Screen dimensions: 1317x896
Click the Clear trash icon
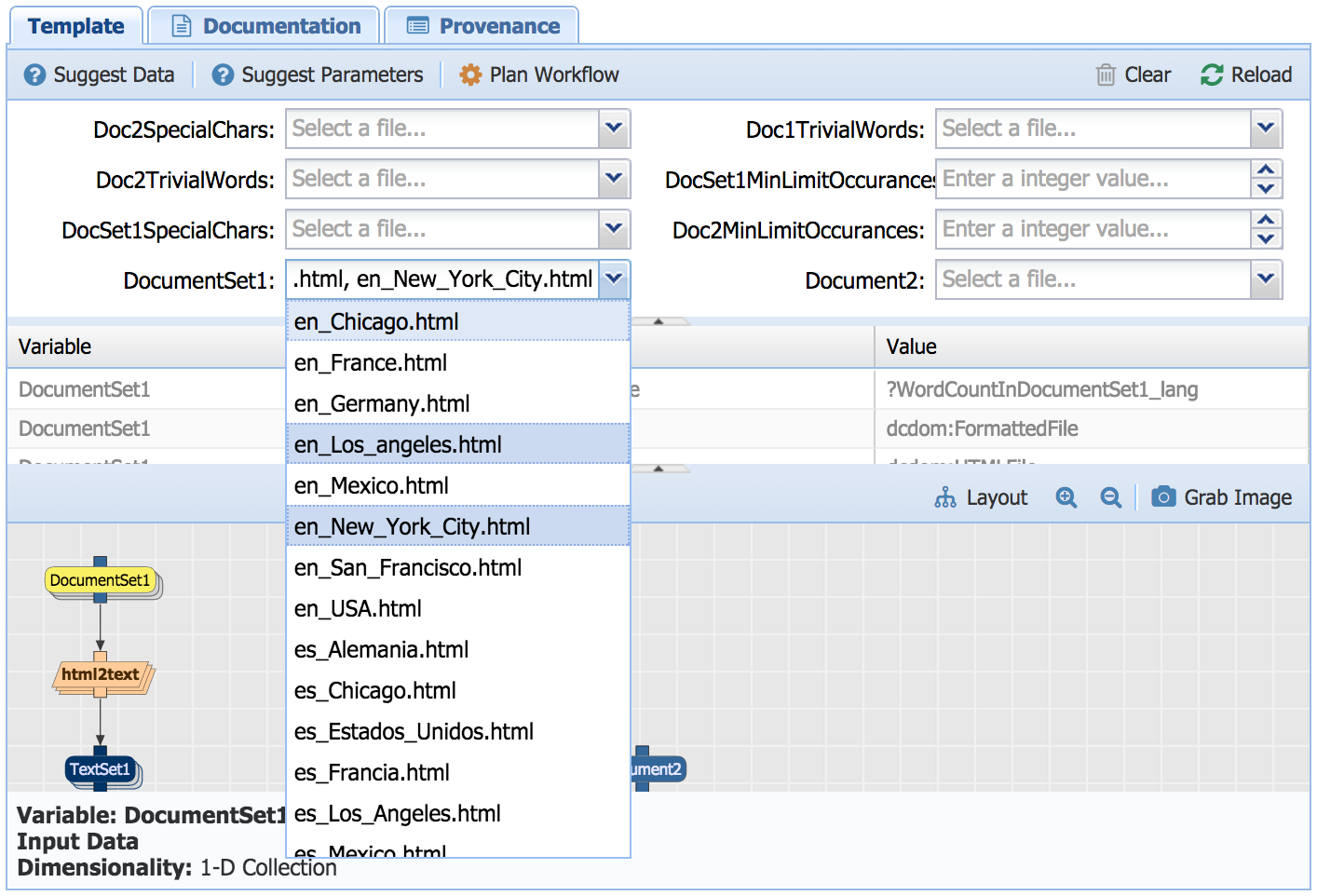1106,75
